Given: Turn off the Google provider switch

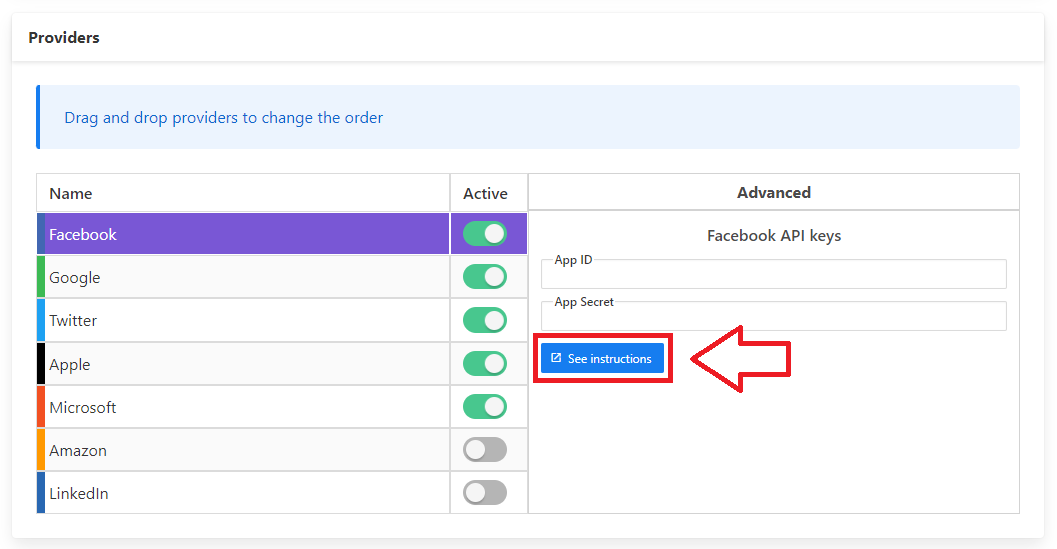Looking at the screenshot, I should pos(485,277).
